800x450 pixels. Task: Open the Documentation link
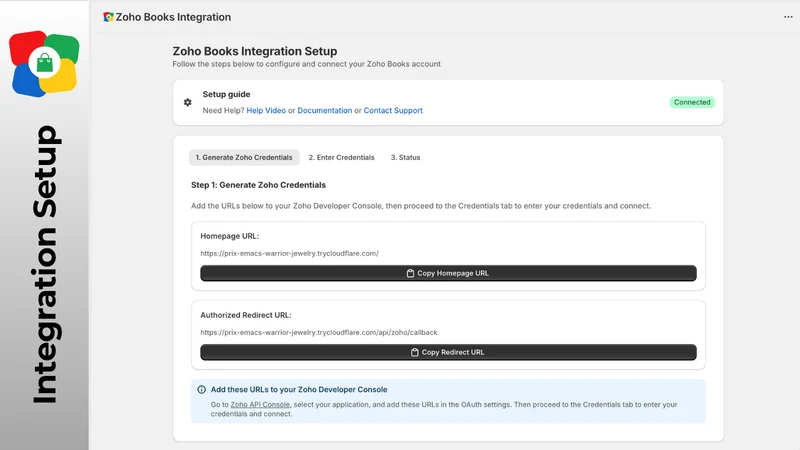(x=324, y=110)
